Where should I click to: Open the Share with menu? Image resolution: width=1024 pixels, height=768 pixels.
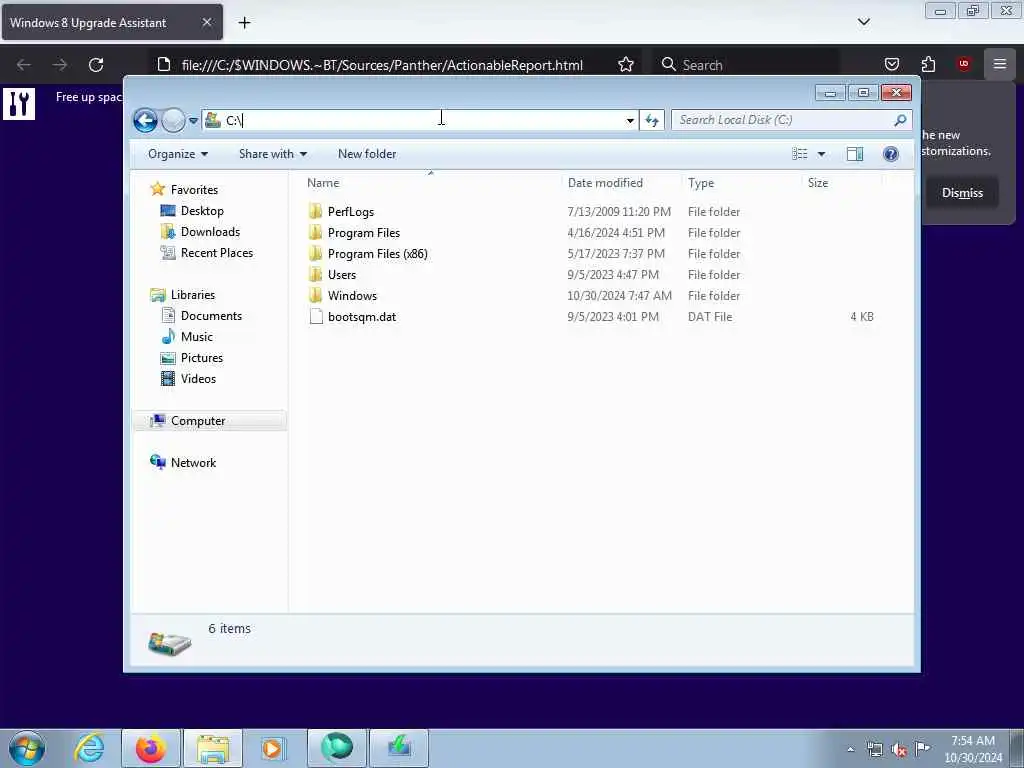[x=272, y=154]
